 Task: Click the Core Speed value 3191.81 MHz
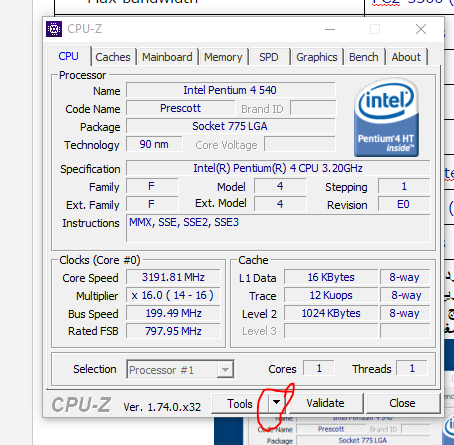click(173, 277)
